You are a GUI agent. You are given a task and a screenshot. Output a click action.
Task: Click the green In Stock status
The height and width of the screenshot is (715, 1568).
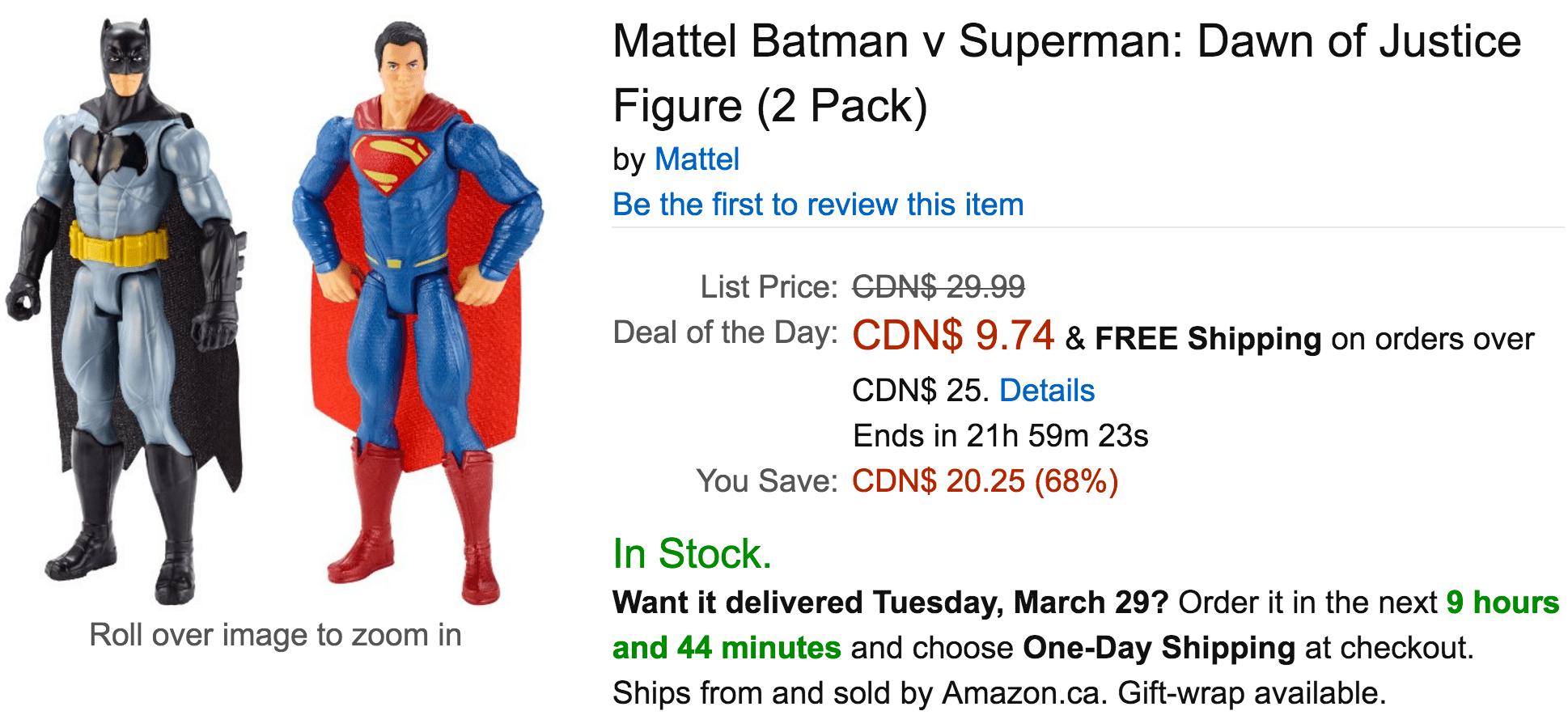[692, 554]
